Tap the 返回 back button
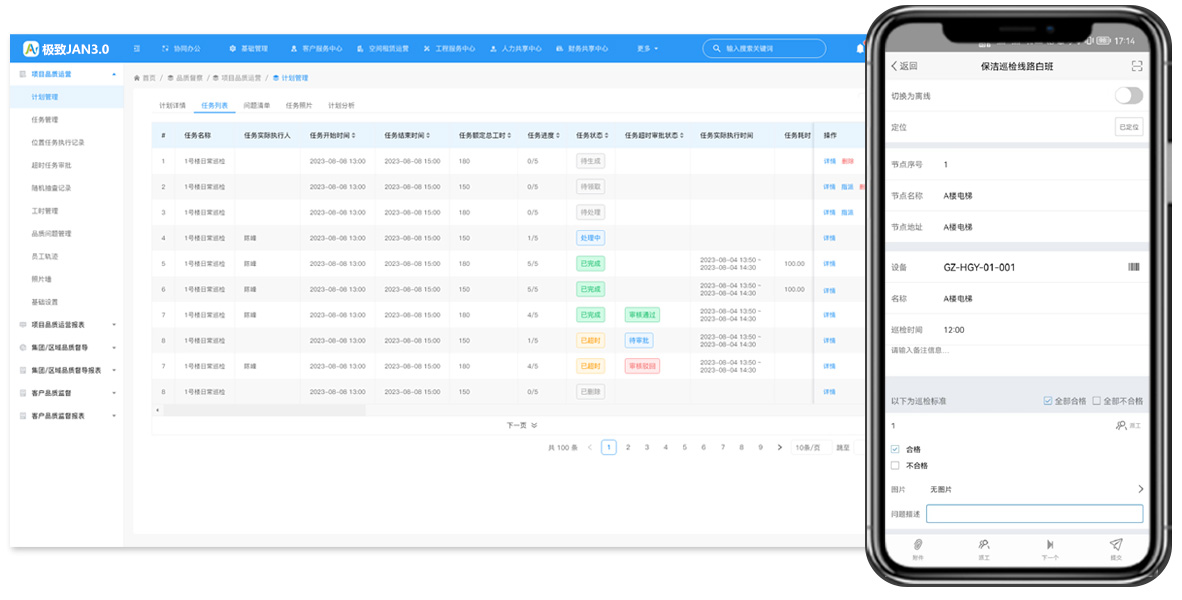The image size is (1182, 600). (904, 66)
